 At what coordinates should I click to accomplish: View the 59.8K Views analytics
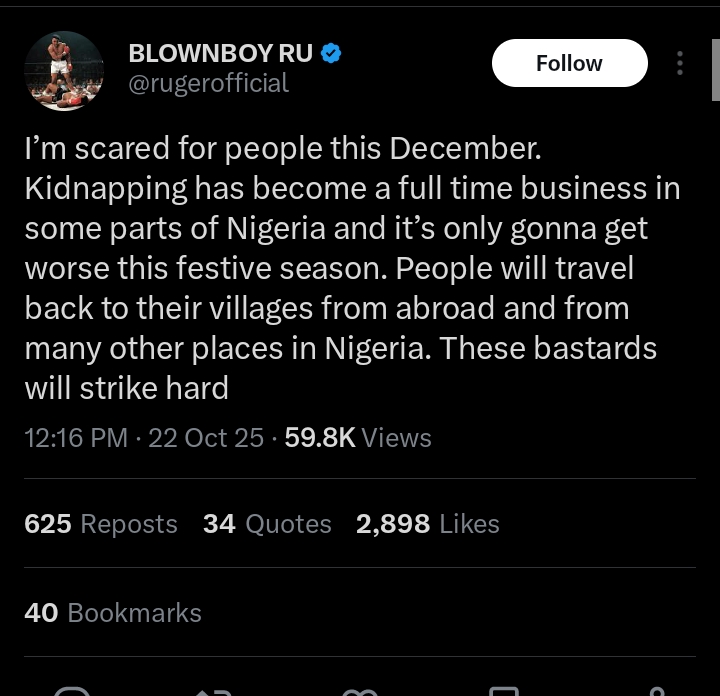(358, 438)
